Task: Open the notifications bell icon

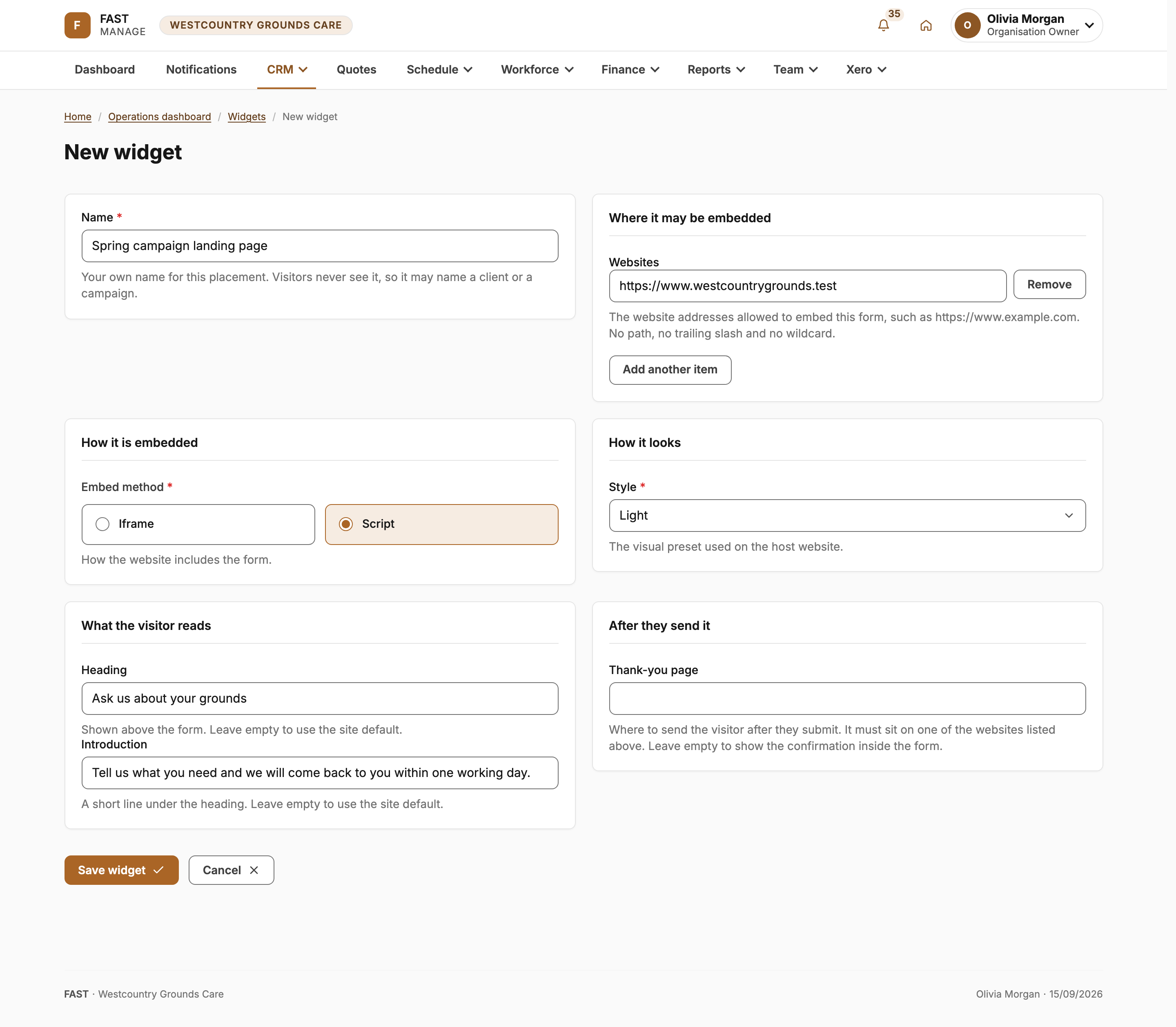Action: [883, 25]
